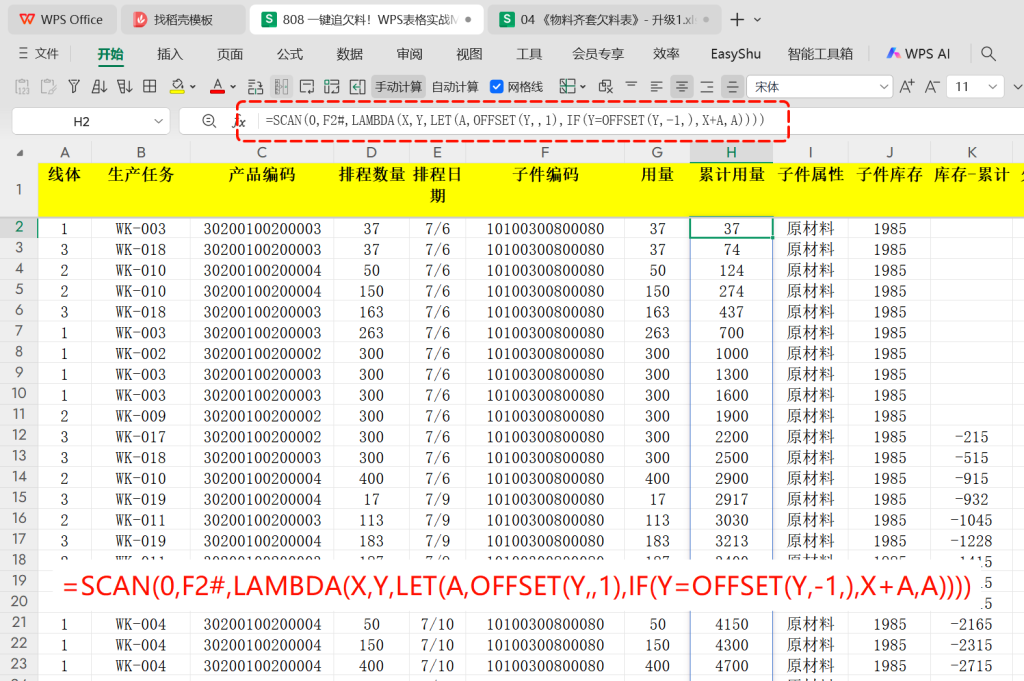Click the table style grid icon
The height and width of the screenshot is (681, 1024).
tap(568, 86)
